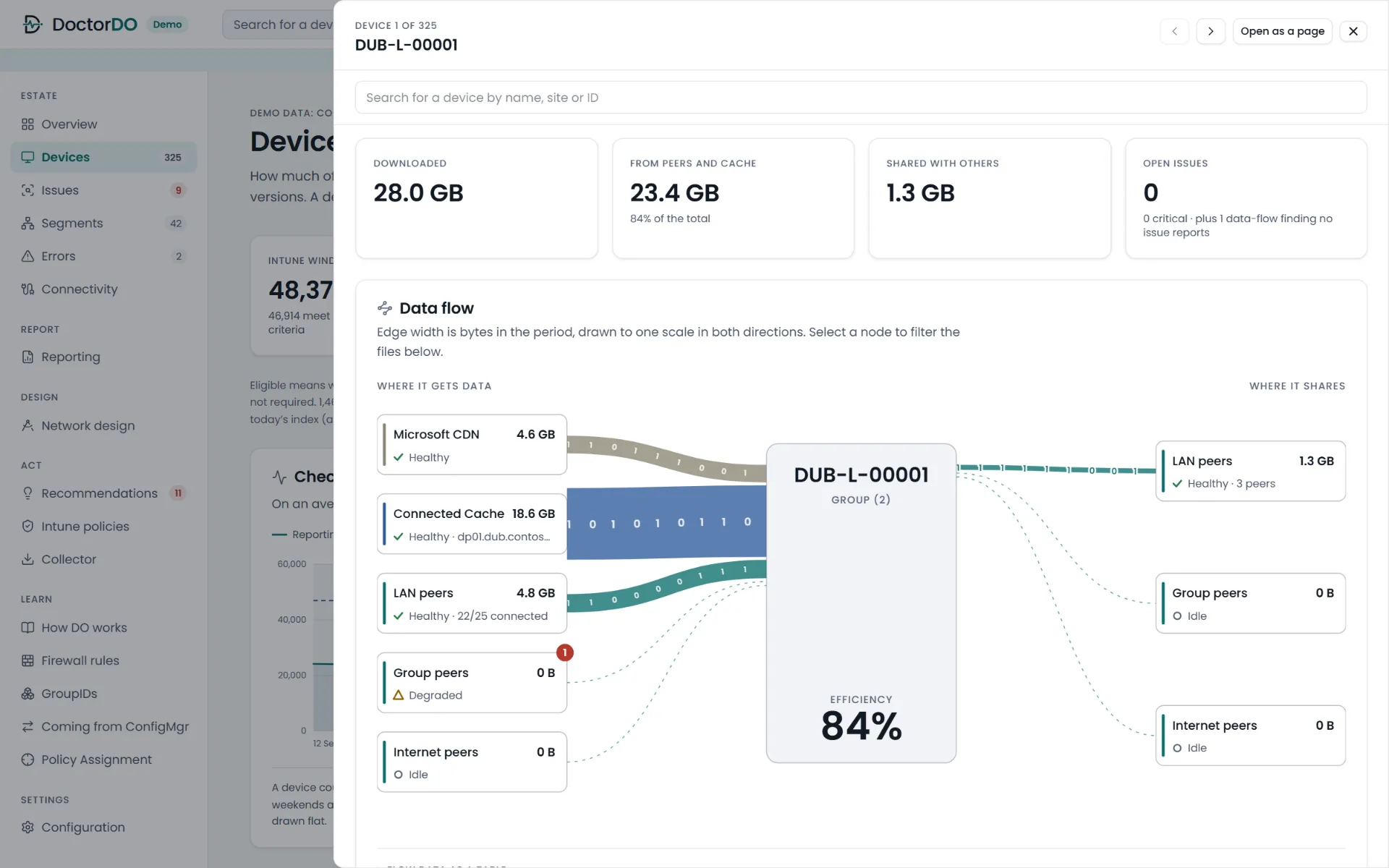Click the How DO works book icon
Screen dimensions: 1389x868
(x=27, y=628)
